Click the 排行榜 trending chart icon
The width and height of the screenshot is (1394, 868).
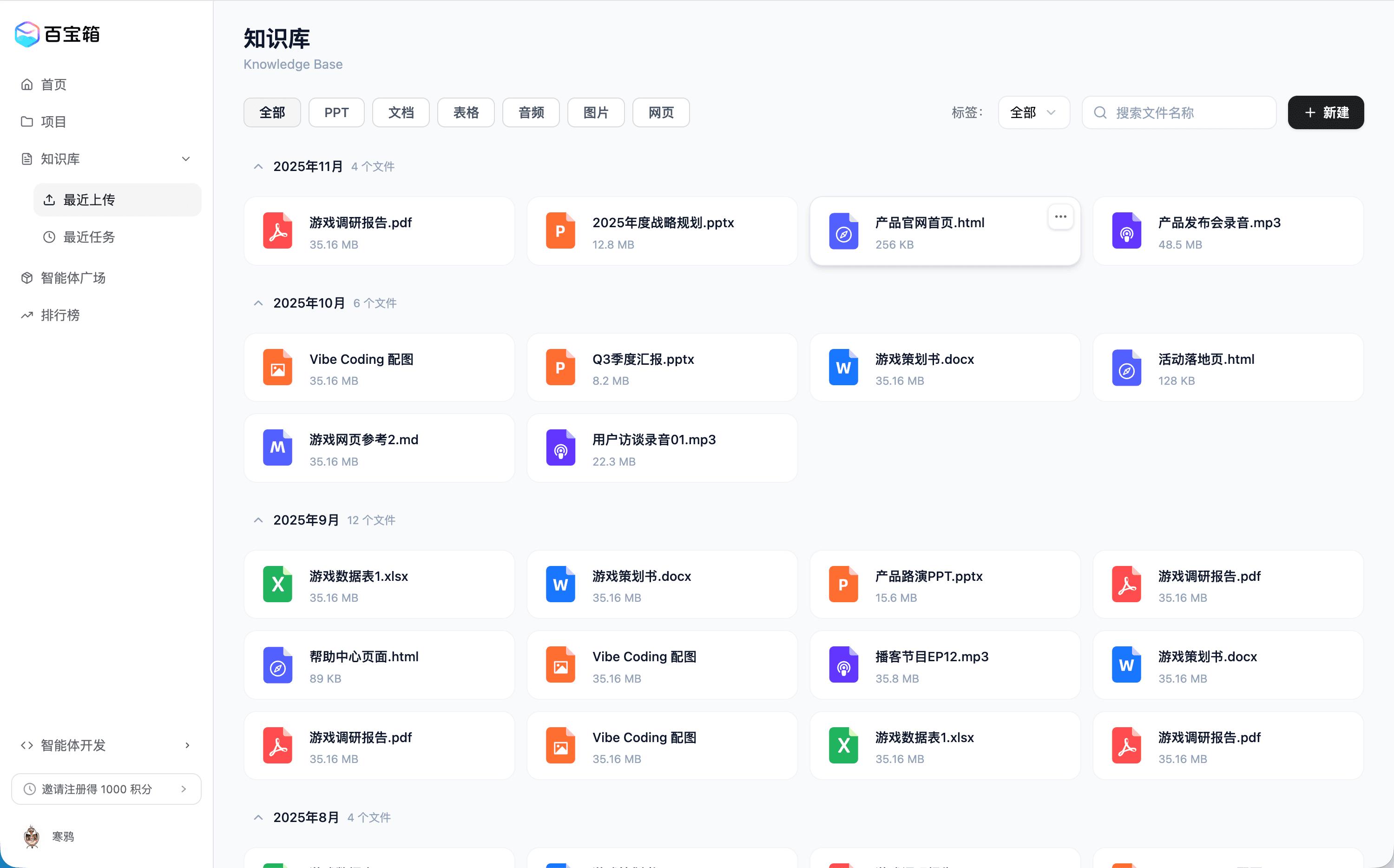point(27,315)
